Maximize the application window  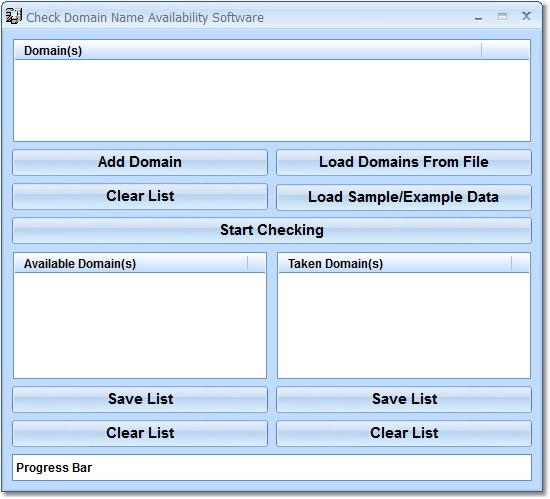pos(502,16)
